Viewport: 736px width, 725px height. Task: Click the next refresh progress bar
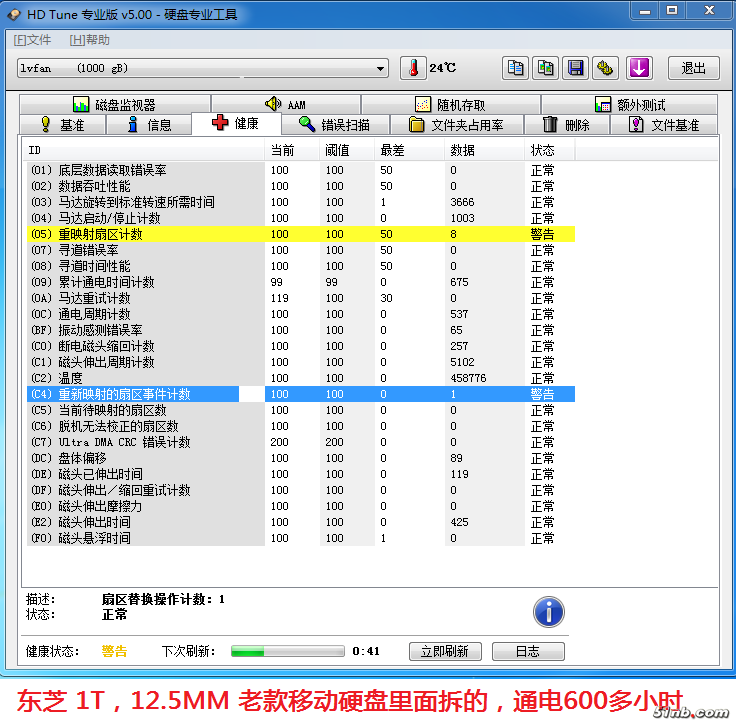287,651
